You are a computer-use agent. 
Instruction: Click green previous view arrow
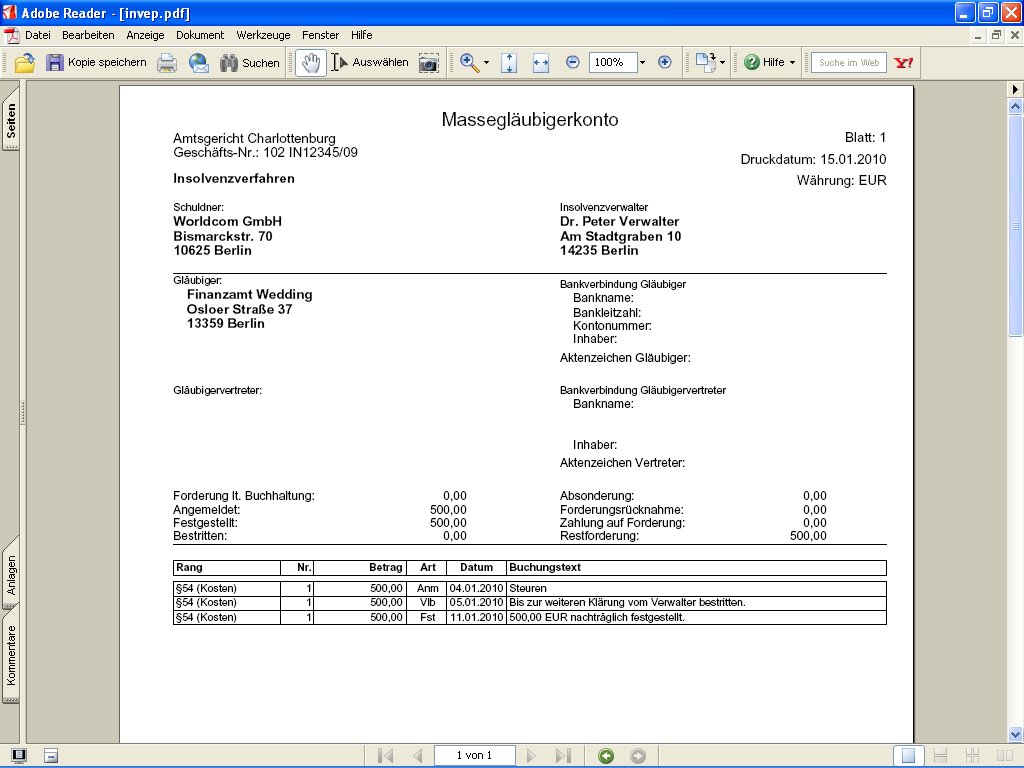click(x=606, y=756)
